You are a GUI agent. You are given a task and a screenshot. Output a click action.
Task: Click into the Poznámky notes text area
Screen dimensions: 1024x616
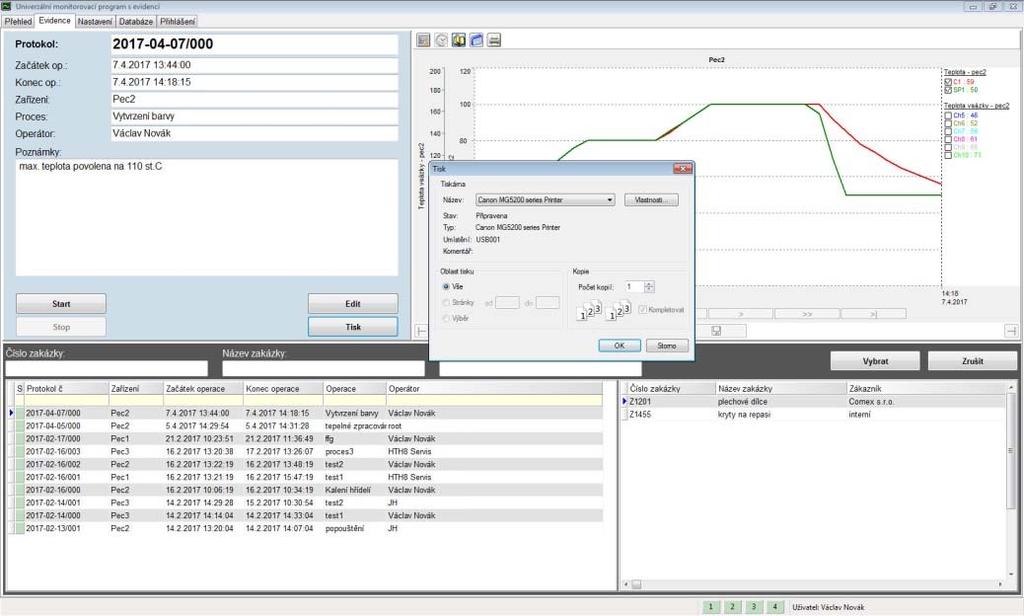(206, 218)
